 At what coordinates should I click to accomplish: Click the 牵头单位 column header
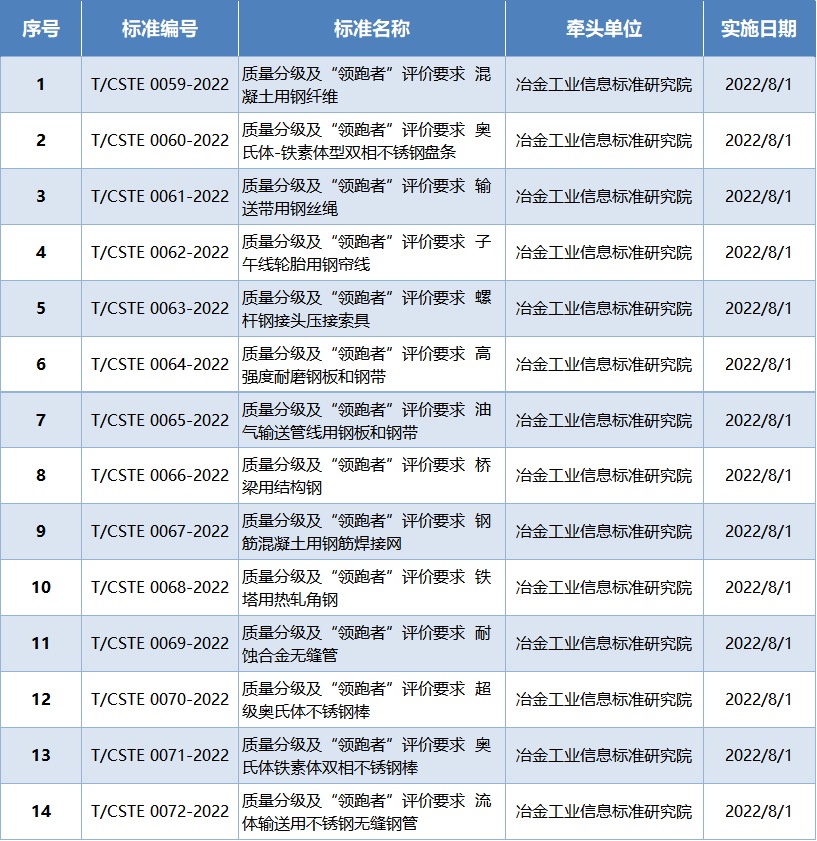604,29
